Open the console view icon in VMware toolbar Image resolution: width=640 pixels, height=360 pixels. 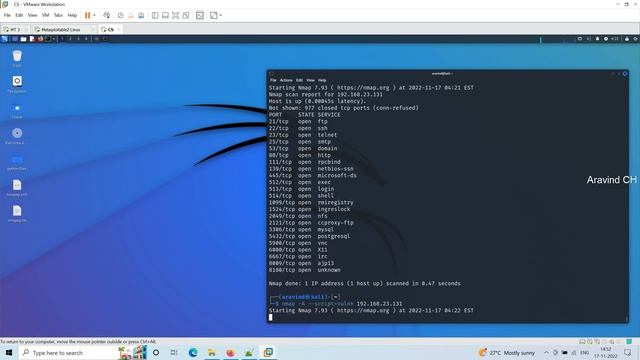pyautogui.click(x=200, y=16)
